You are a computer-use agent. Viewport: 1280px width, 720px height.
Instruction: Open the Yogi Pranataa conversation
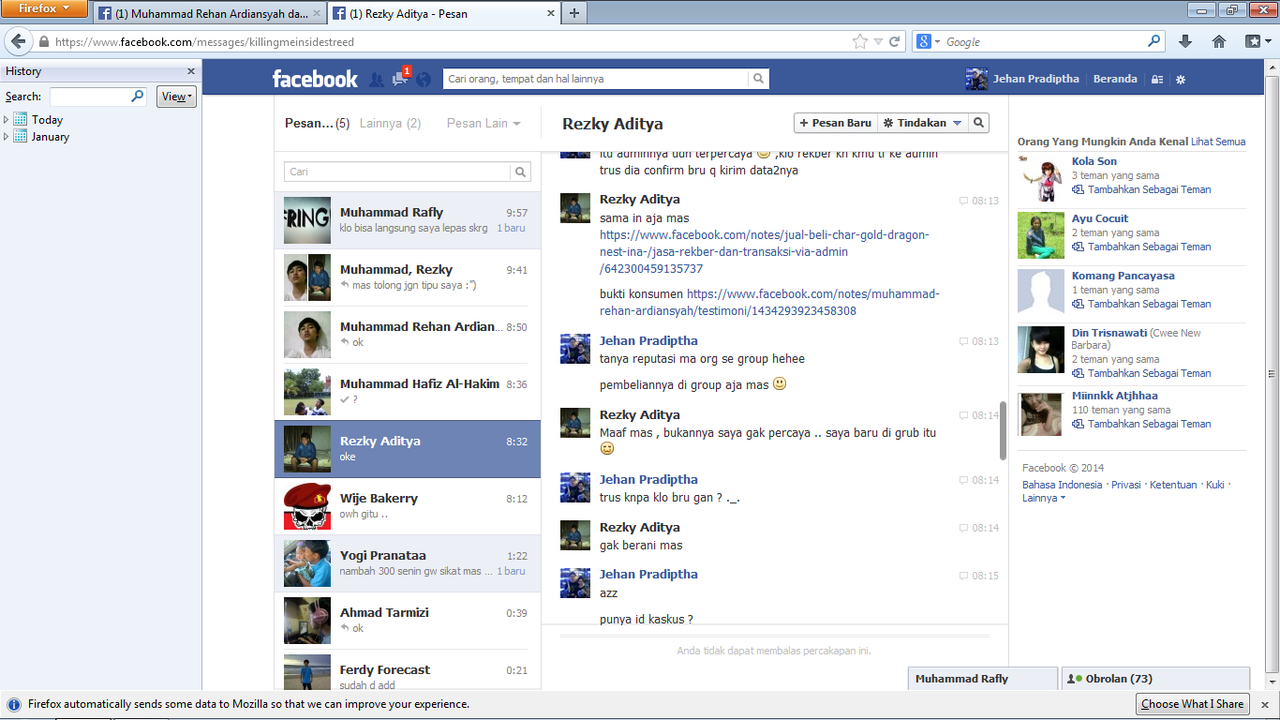pos(407,563)
